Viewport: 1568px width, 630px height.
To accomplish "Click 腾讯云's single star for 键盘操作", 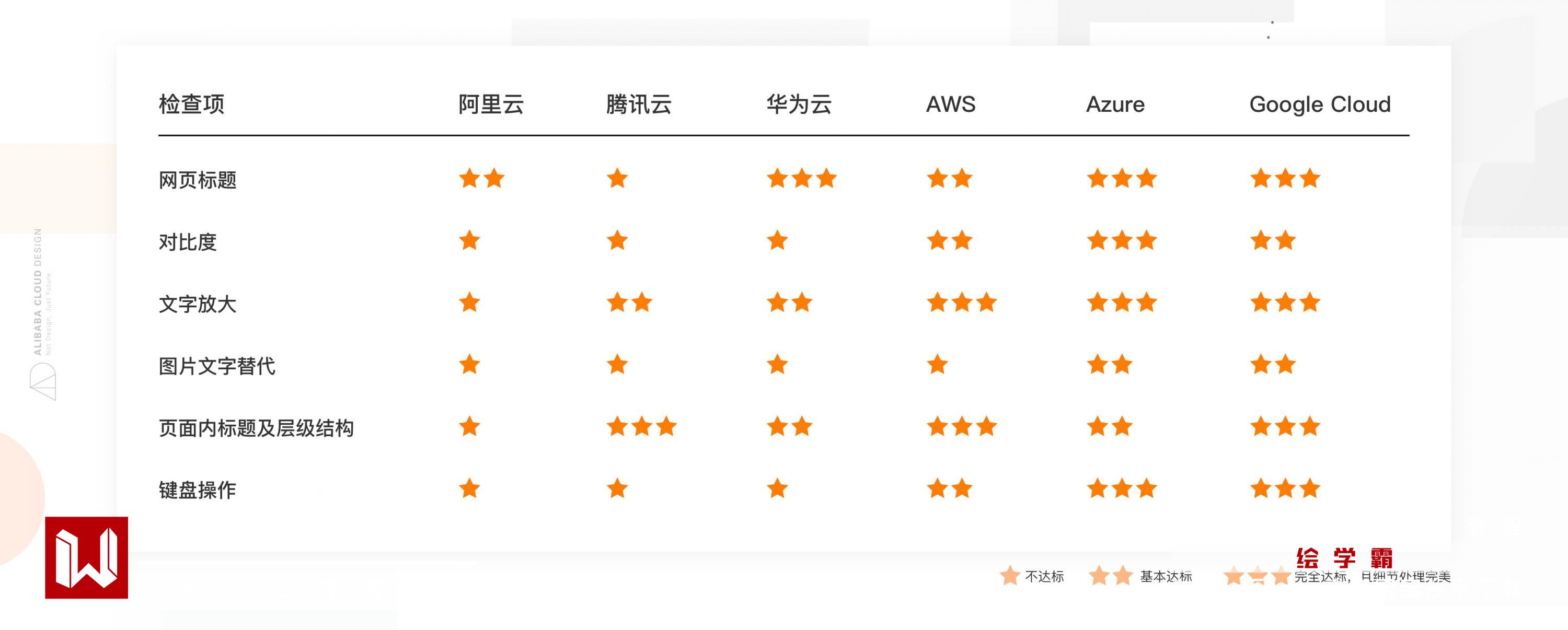I will click(x=617, y=488).
